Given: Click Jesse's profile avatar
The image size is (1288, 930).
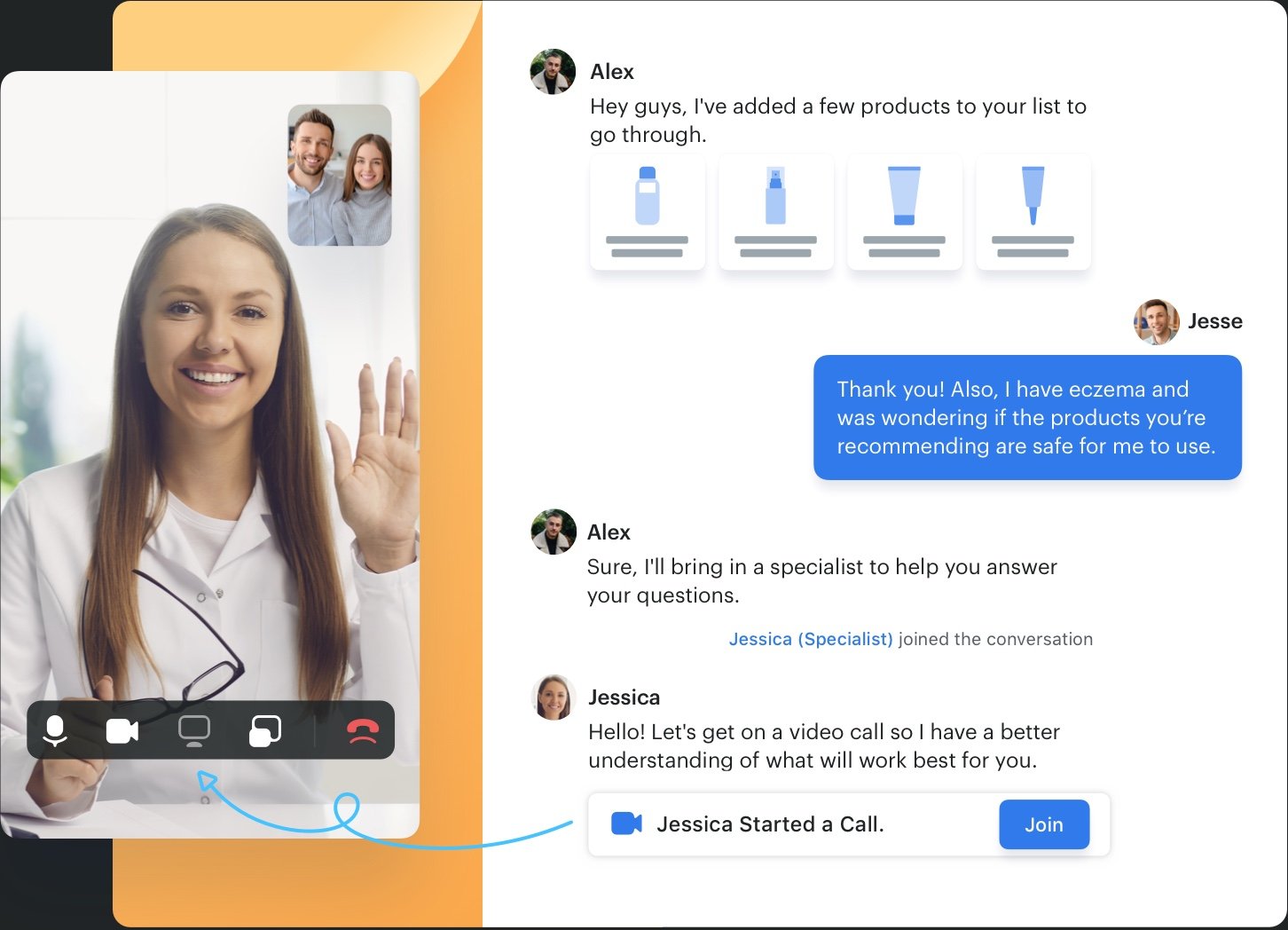Looking at the screenshot, I should pos(1156,321).
